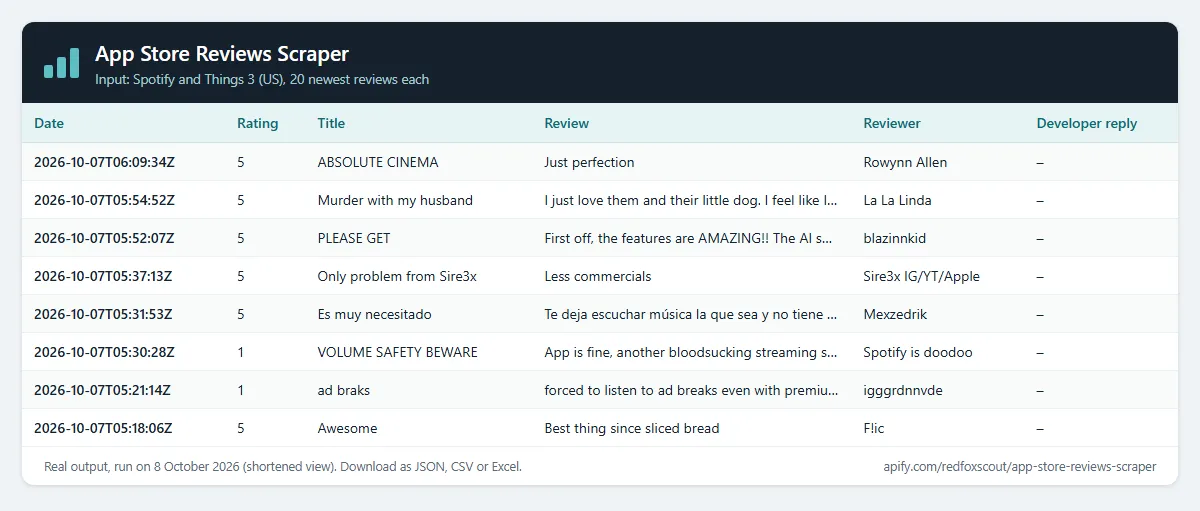Screen dimensions: 1200x511
Task: Click the Title column header
Action: click(x=331, y=124)
